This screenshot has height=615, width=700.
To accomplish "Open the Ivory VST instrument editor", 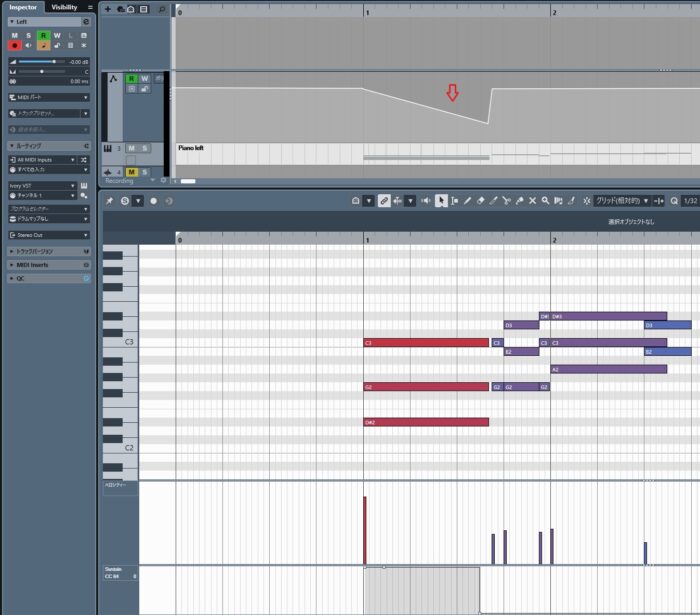I will click(x=85, y=185).
